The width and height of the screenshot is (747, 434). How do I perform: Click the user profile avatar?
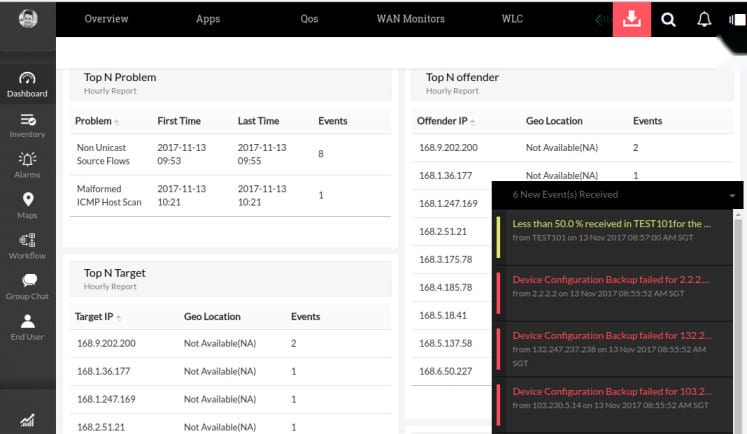[27, 18]
